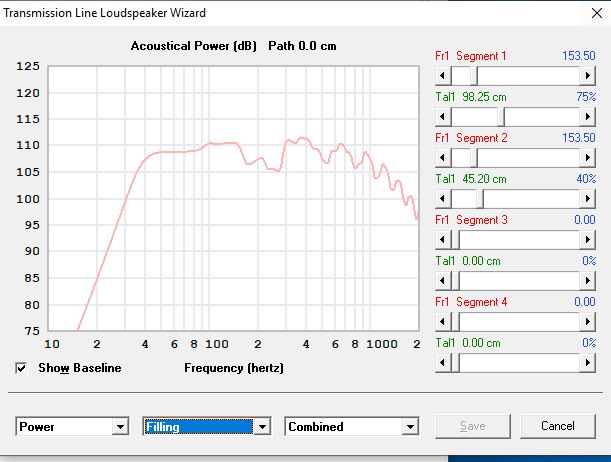Close the Transmission Line Loudspeaker Wizard window

pyautogui.click(x=597, y=13)
